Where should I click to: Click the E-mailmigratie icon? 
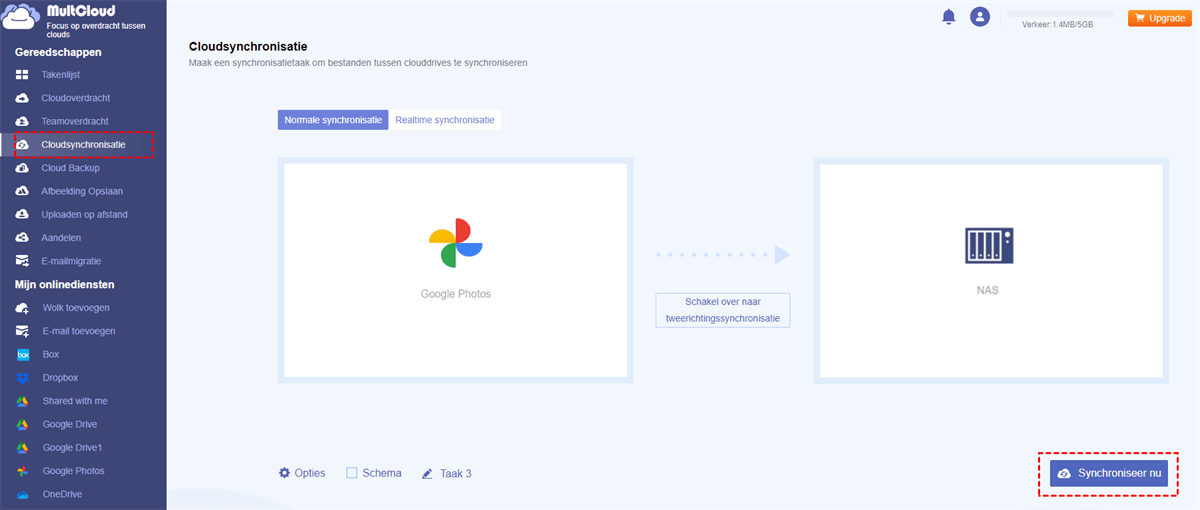23,261
